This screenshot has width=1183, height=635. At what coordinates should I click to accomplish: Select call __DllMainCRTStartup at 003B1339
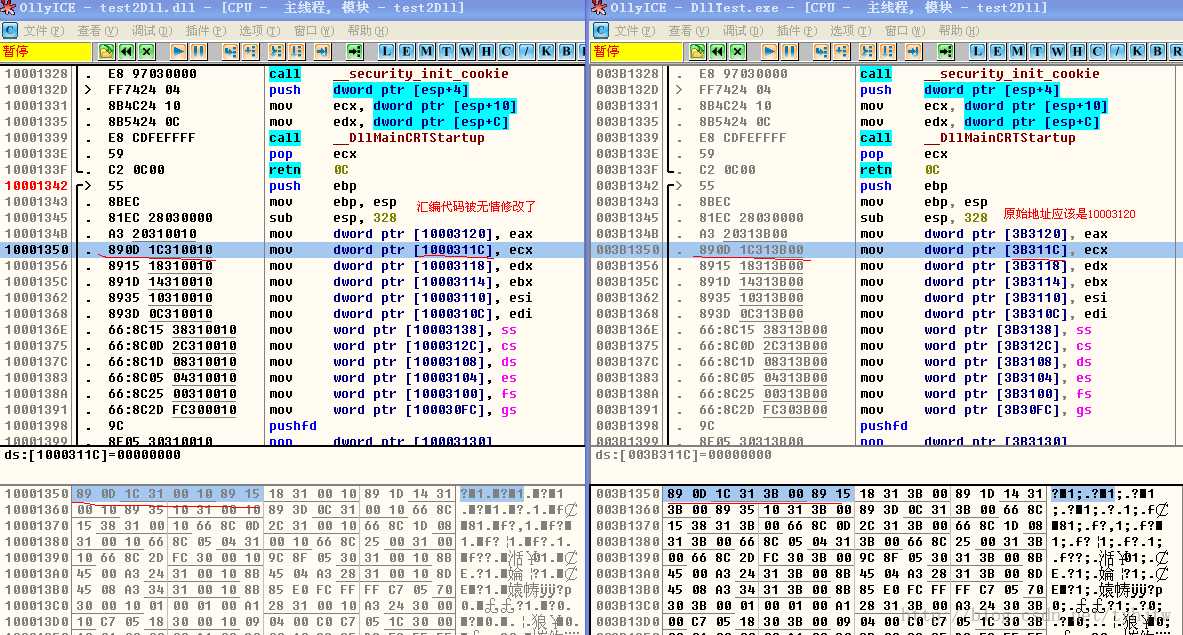tap(968, 138)
